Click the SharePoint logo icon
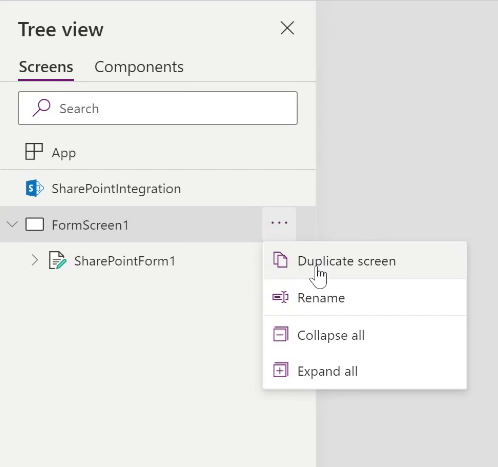 [x=35, y=188]
